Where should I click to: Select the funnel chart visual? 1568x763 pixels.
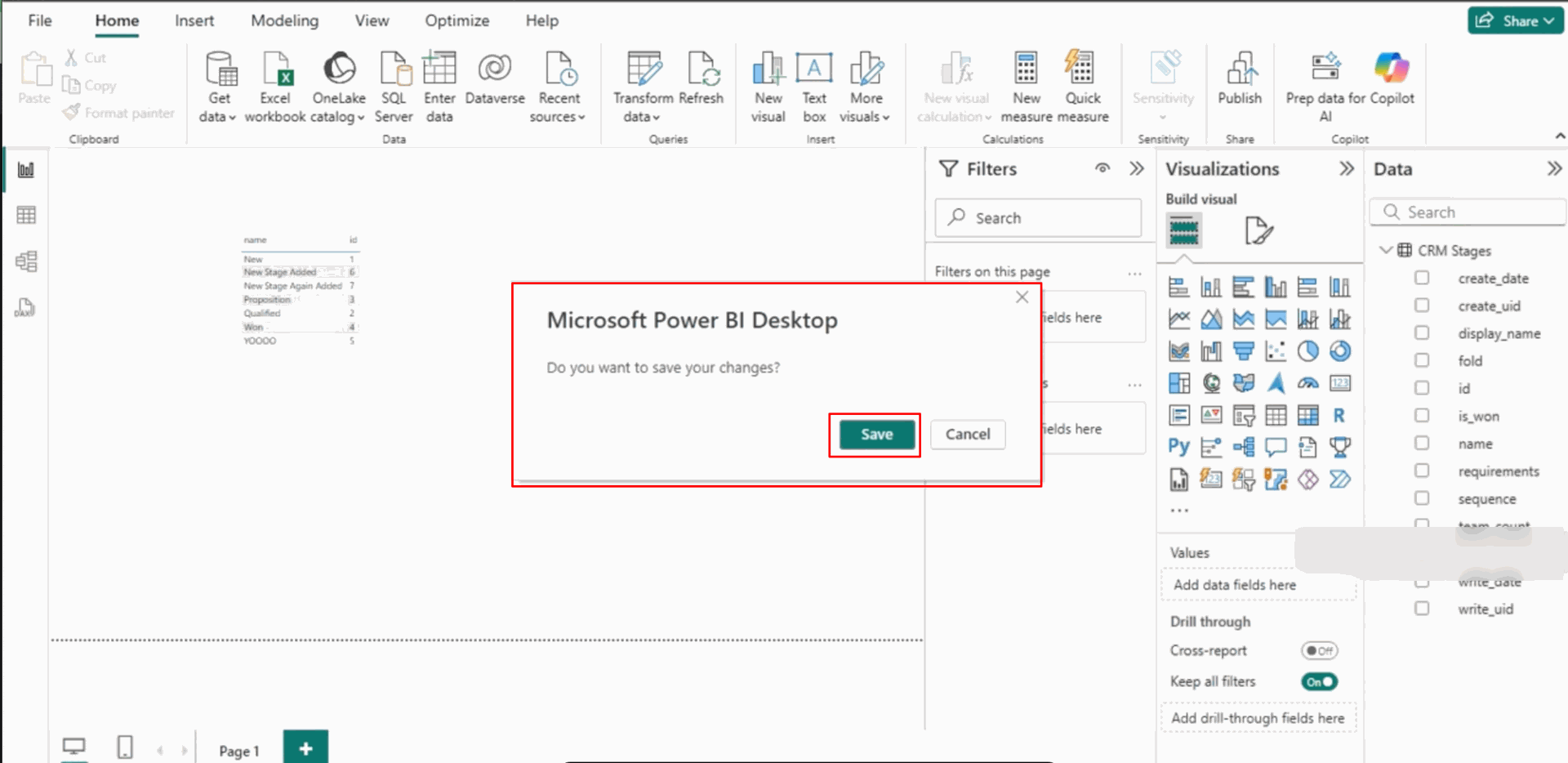[x=1243, y=351]
